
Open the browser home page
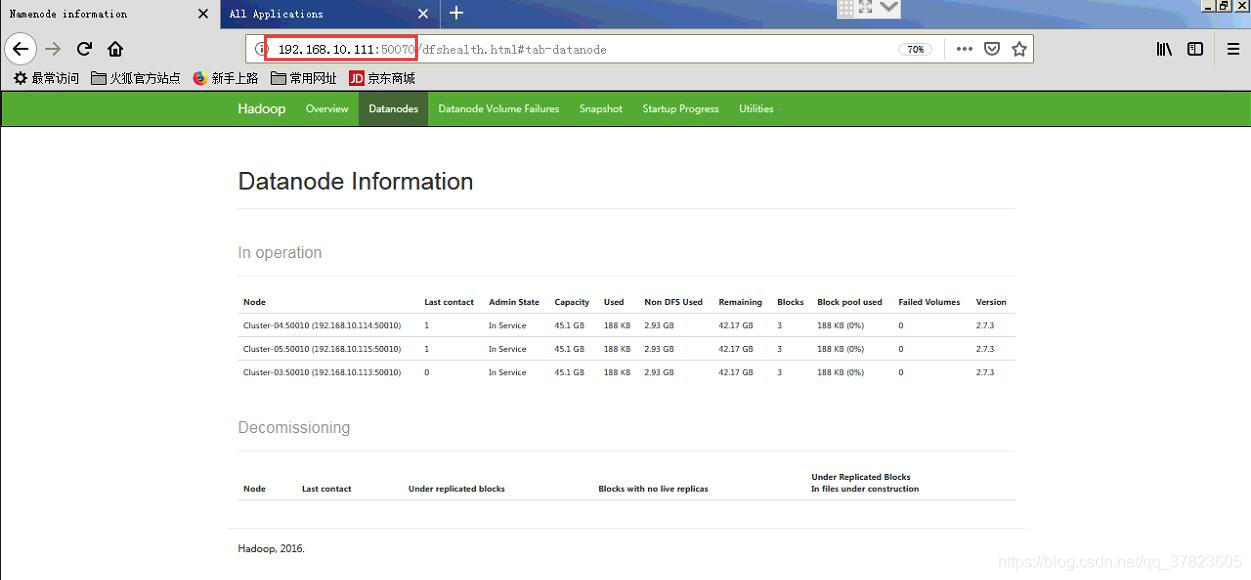coord(115,48)
